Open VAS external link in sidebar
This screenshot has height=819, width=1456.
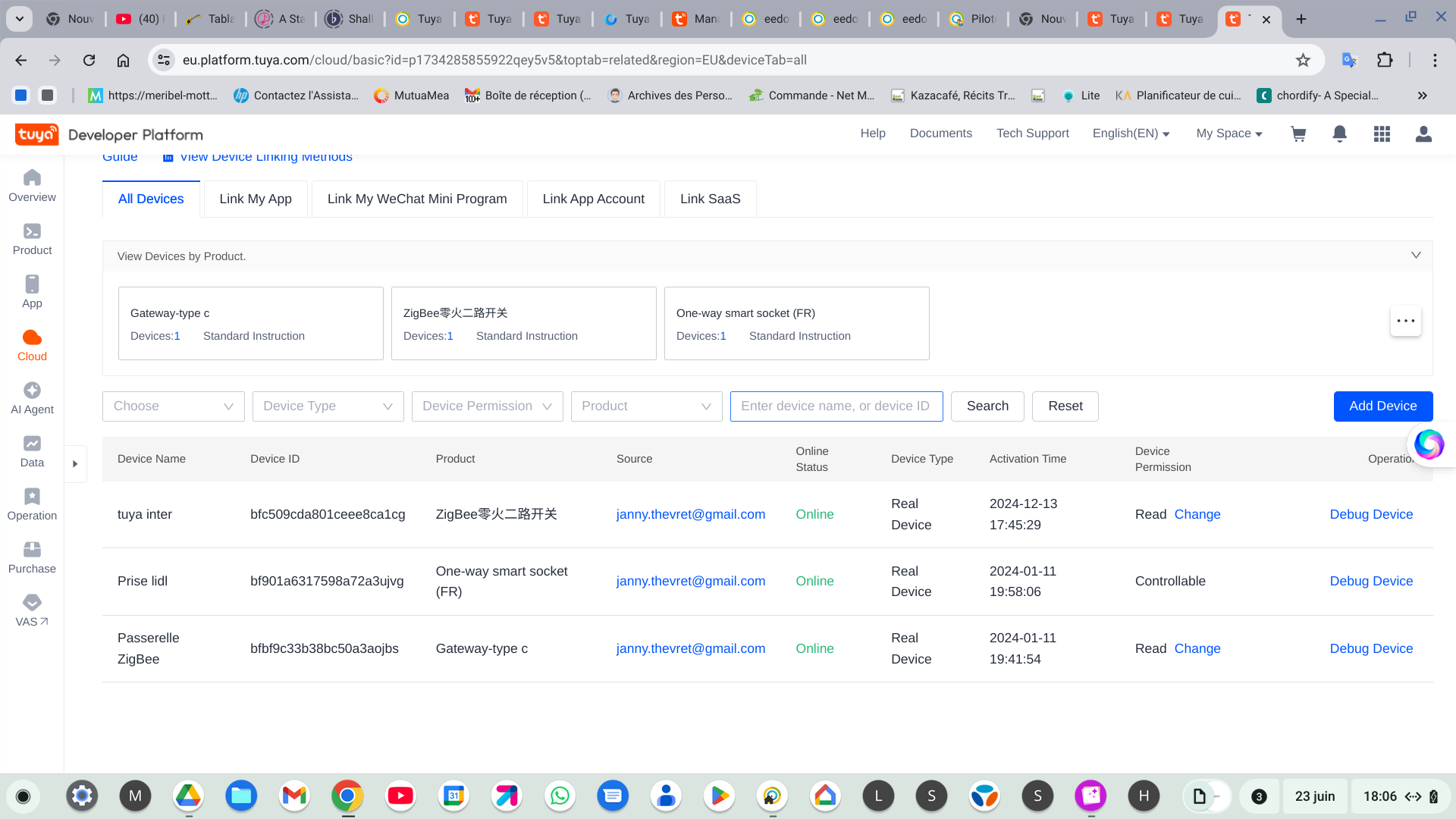coord(32,610)
